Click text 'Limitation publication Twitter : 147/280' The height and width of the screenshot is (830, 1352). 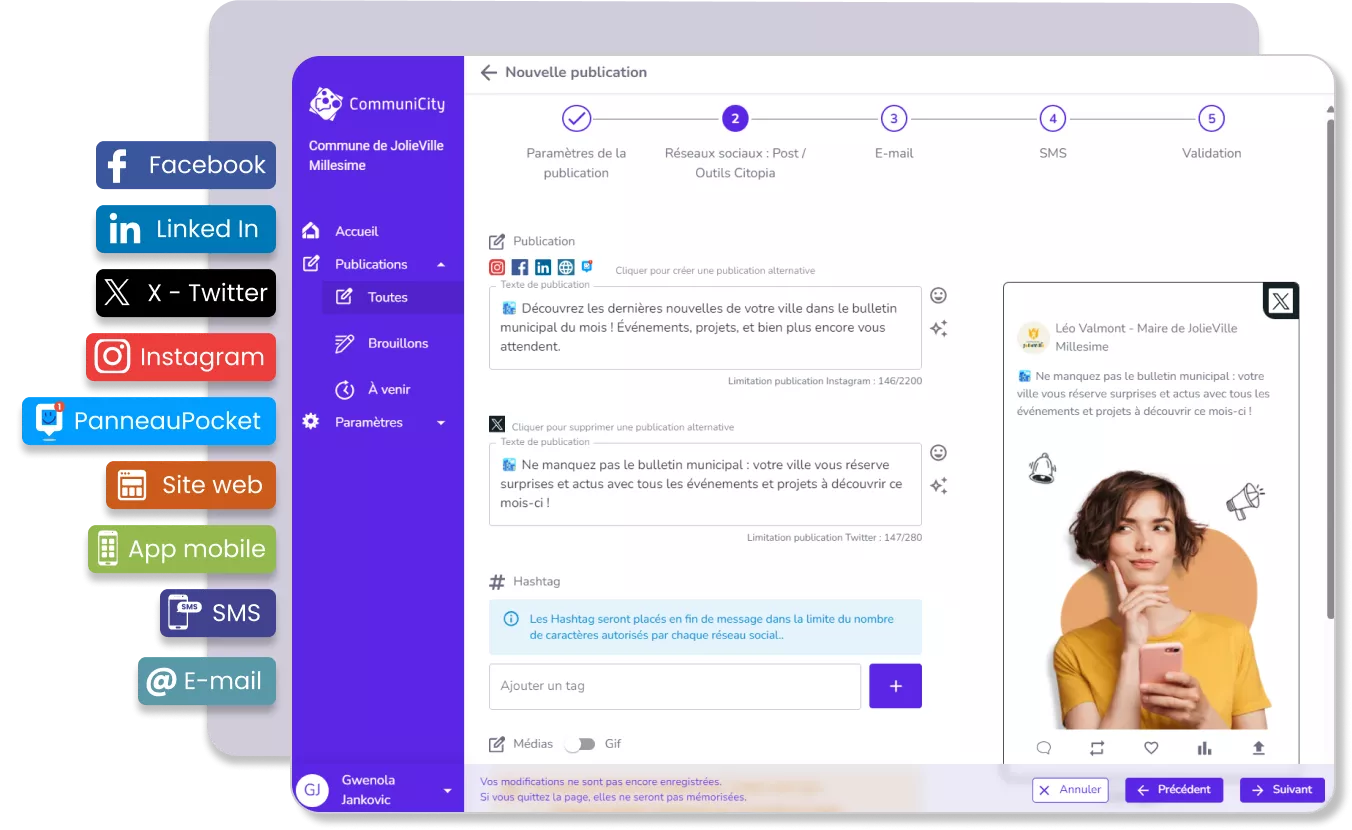coord(834,538)
